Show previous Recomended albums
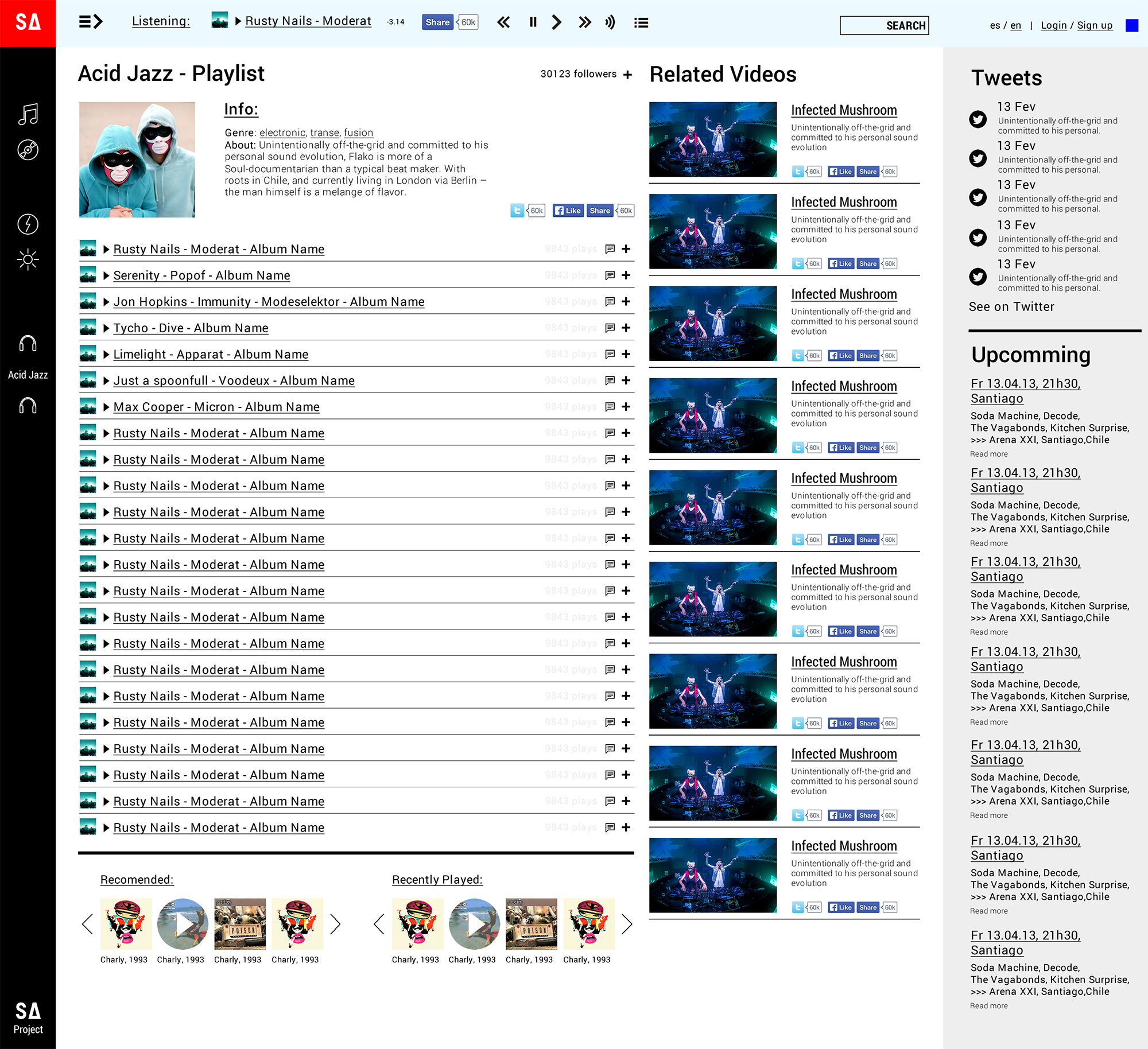This screenshot has height=1049, width=1148. coord(87,924)
